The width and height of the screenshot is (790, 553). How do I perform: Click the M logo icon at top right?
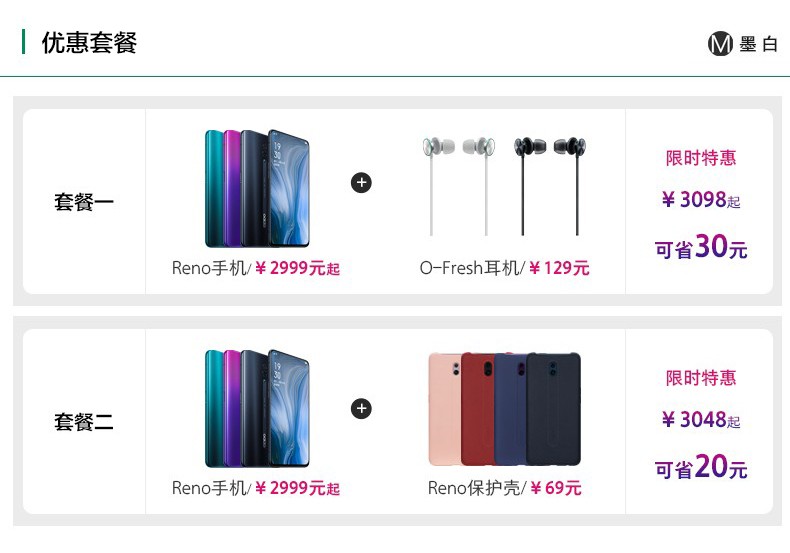[720, 44]
